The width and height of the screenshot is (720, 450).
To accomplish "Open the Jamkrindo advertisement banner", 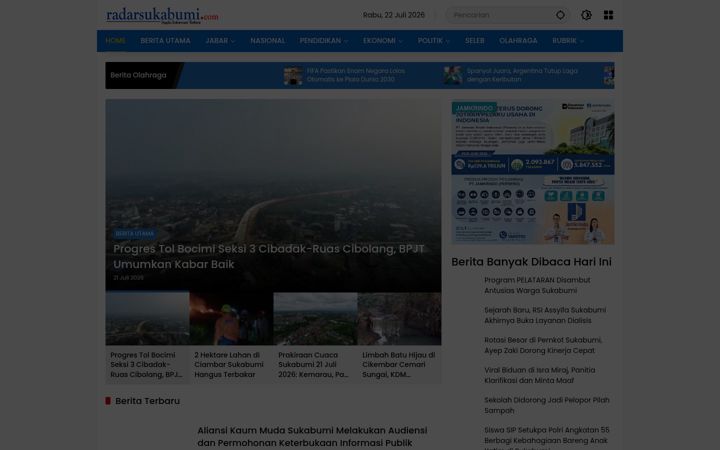I will tap(533, 172).
